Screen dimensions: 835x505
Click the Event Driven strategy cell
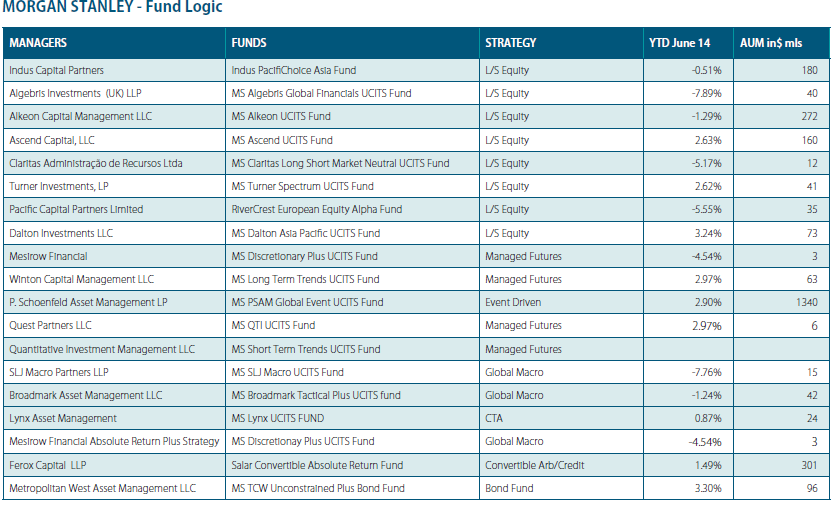click(x=512, y=302)
